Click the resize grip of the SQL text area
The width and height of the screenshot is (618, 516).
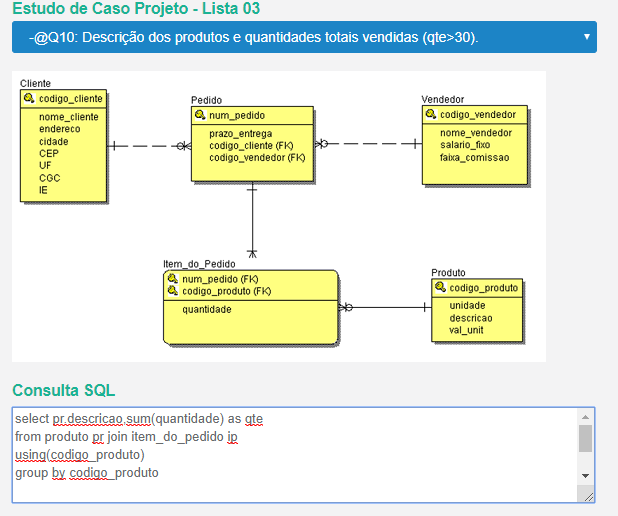click(x=589, y=497)
